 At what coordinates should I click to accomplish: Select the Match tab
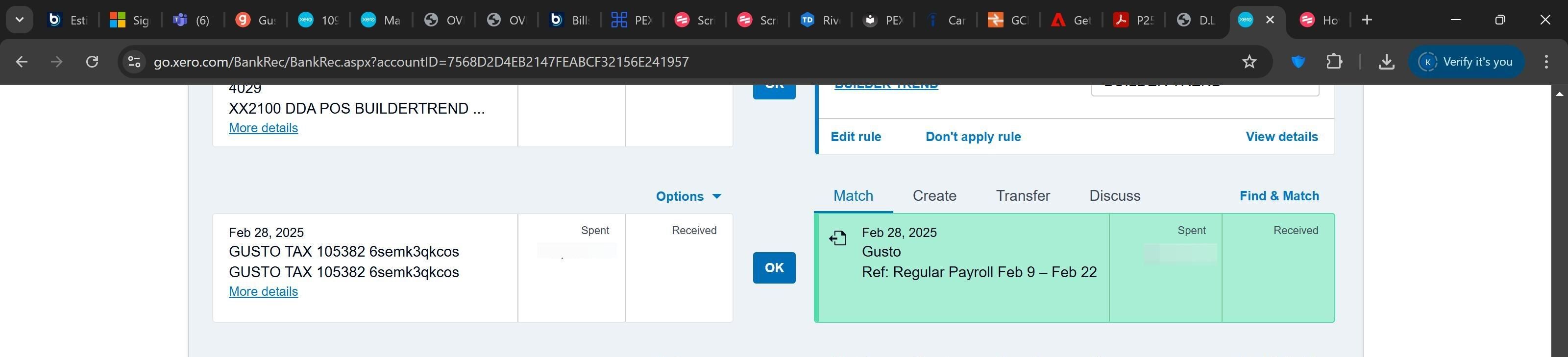(853, 196)
